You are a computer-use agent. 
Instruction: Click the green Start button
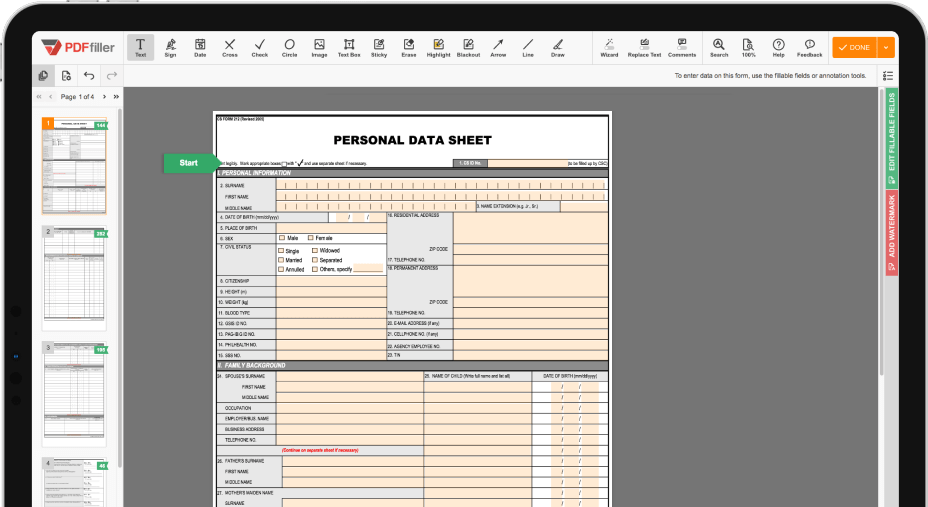tap(190, 163)
